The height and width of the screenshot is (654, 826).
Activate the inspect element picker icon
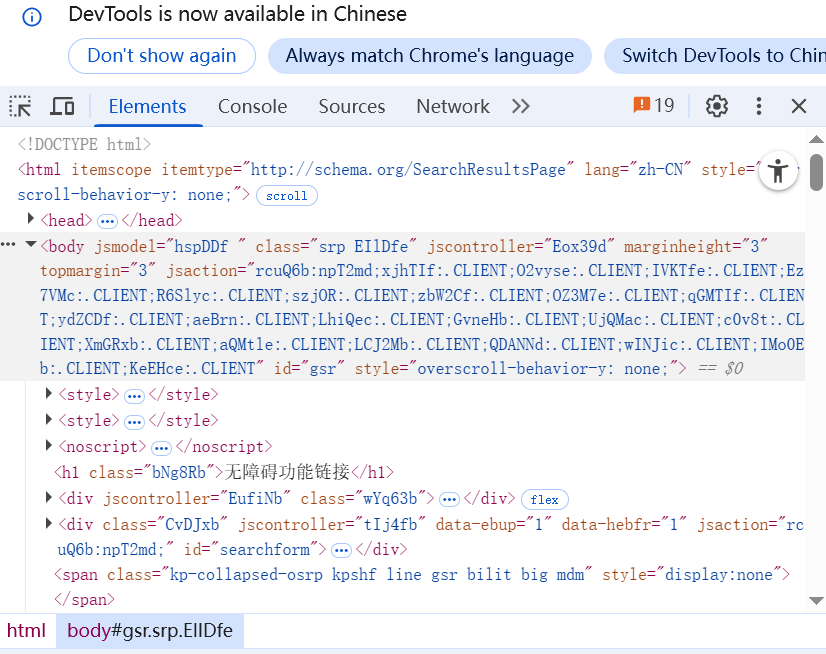click(x=20, y=106)
